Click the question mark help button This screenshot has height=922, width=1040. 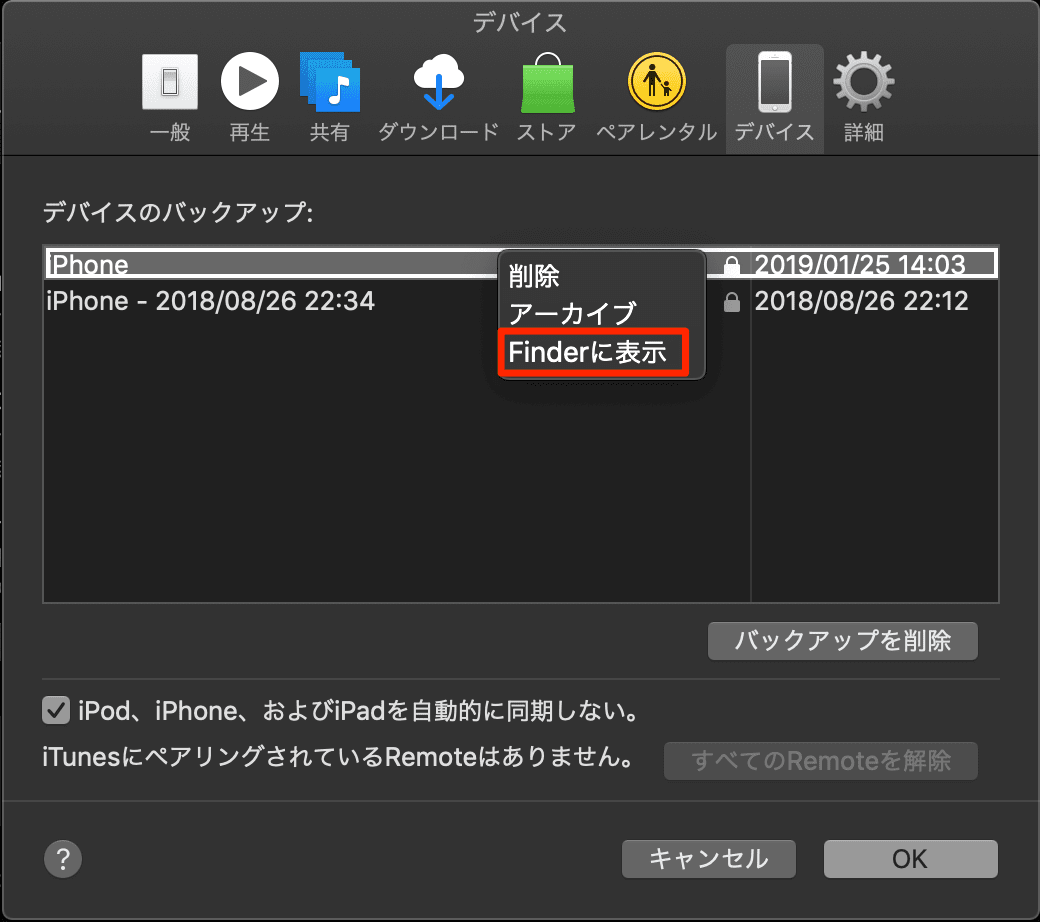(63, 859)
